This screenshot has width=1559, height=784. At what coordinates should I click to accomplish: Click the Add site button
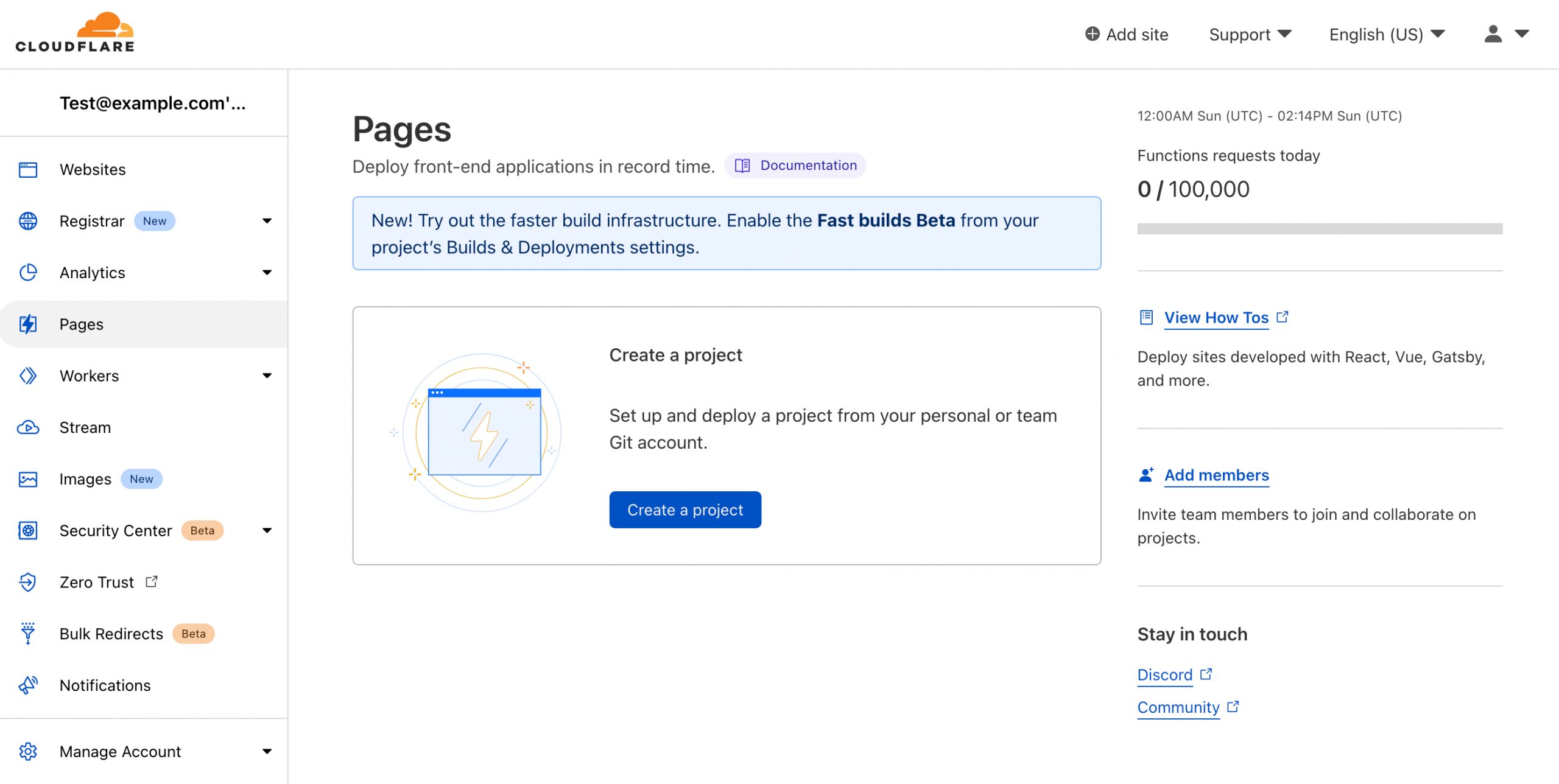1127,35
